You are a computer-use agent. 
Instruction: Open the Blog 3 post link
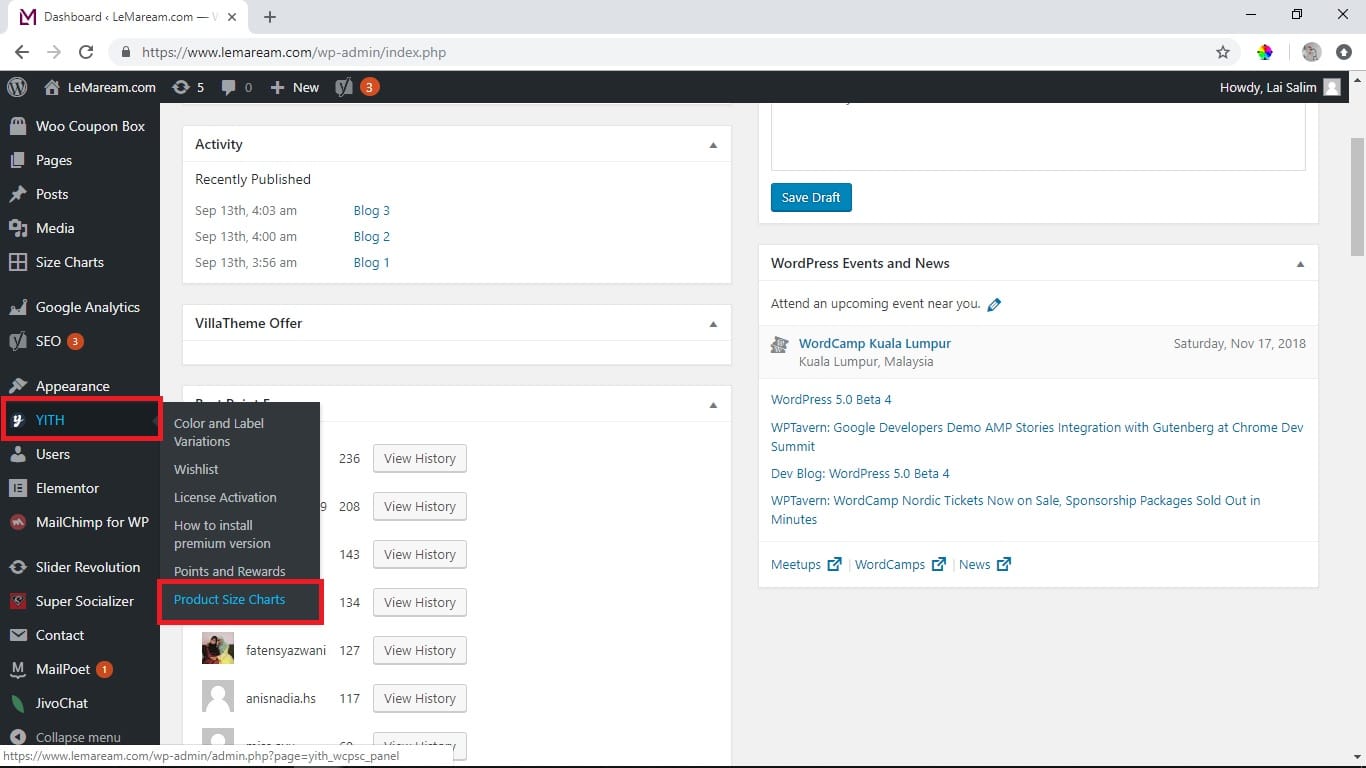coord(372,210)
